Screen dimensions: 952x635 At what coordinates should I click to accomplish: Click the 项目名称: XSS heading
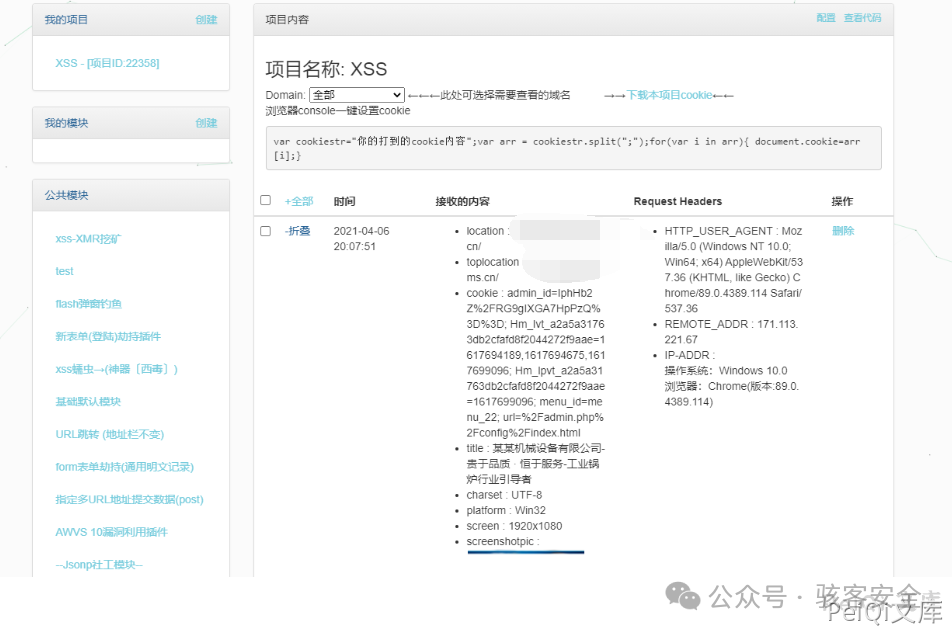(326, 69)
